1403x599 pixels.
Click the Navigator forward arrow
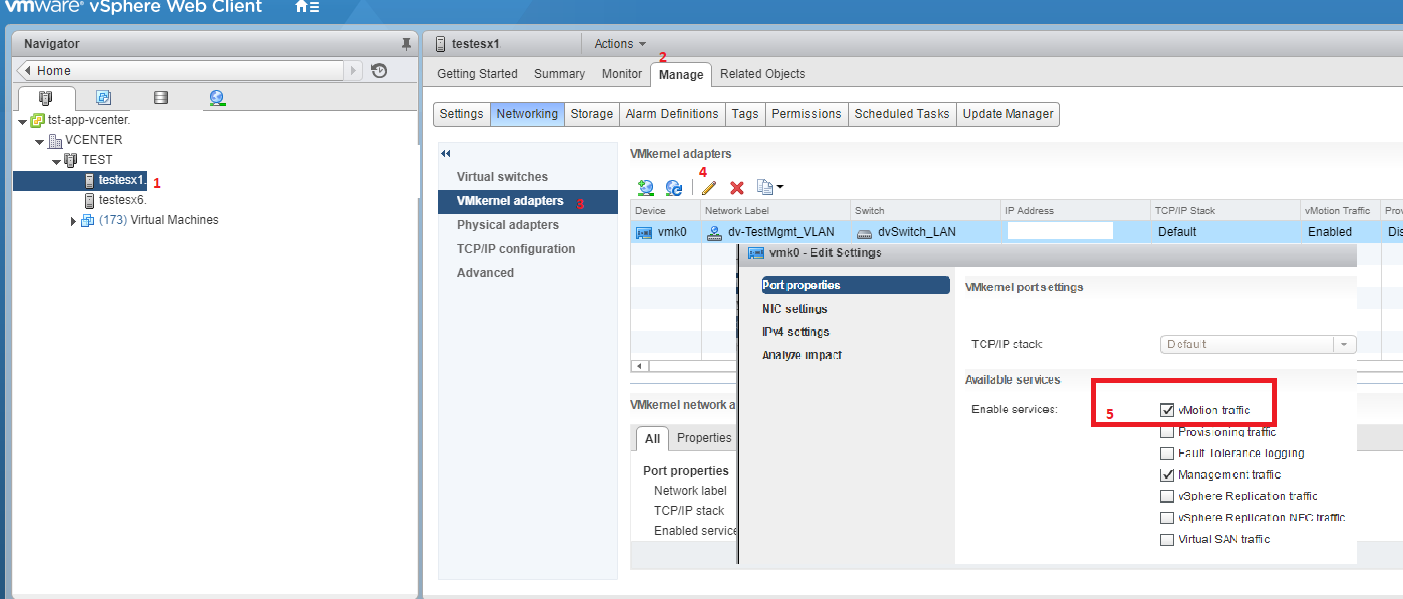(353, 71)
